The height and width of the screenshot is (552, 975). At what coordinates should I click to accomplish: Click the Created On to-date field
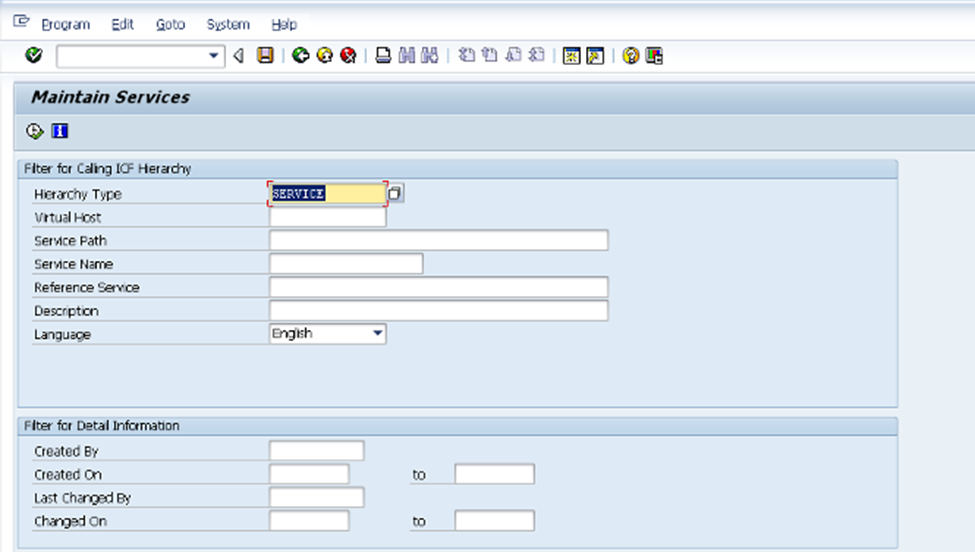[494, 474]
